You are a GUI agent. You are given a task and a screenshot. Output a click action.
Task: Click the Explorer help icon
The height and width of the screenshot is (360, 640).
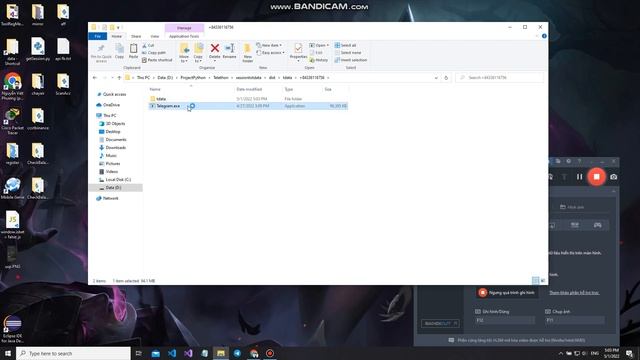tap(544, 36)
